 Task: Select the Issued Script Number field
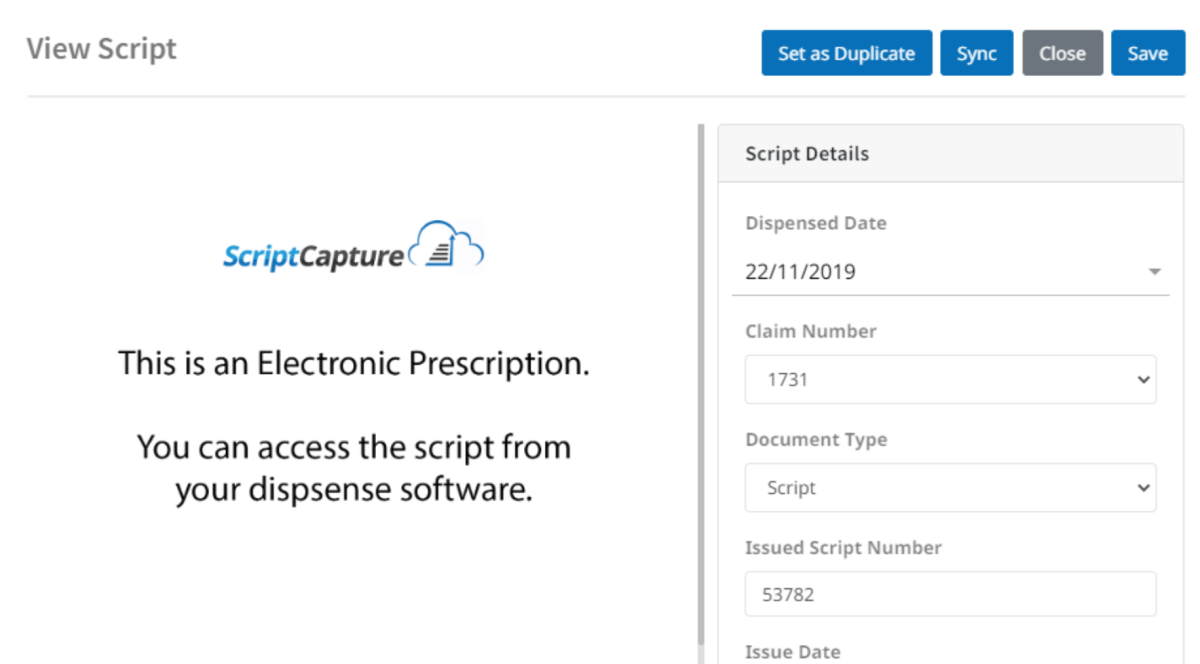click(x=950, y=593)
